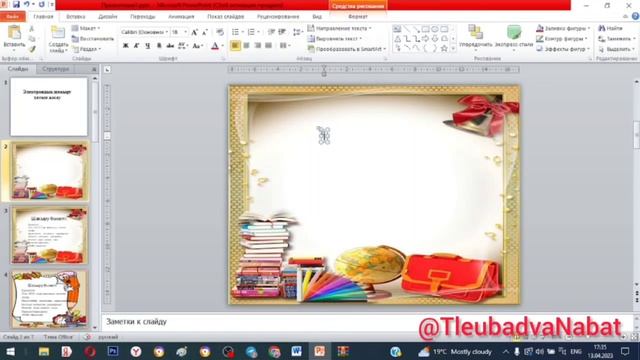Click the Восстановить reset button

point(93,38)
